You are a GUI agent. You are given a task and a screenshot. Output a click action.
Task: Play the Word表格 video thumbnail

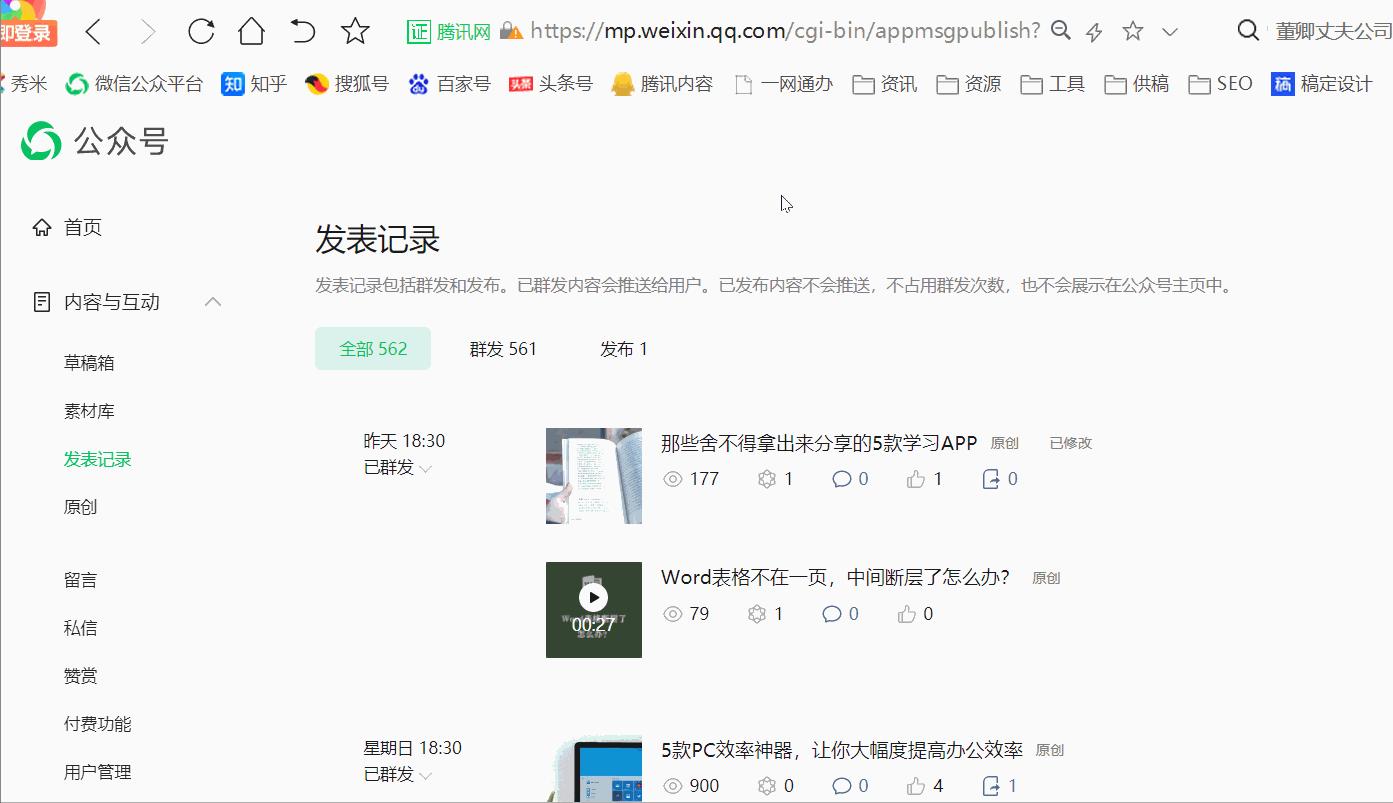(593, 597)
